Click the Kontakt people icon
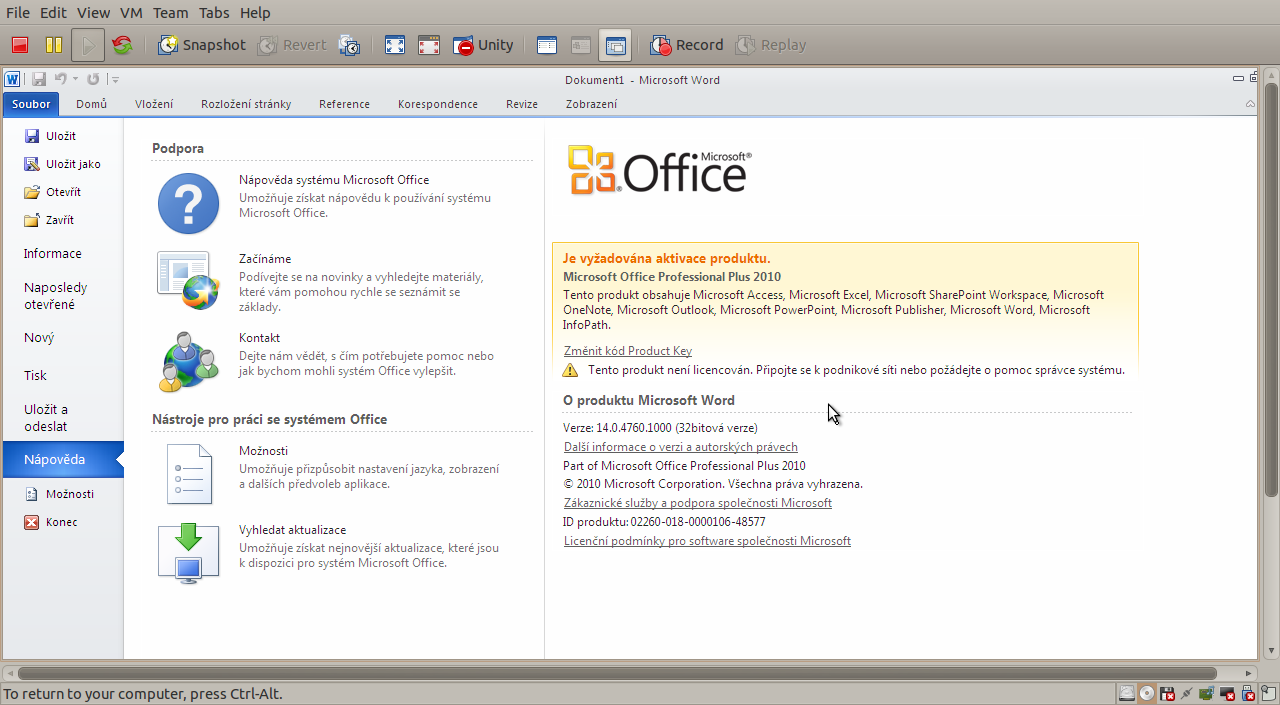The width and height of the screenshot is (1280, 705). click(188, 361)
